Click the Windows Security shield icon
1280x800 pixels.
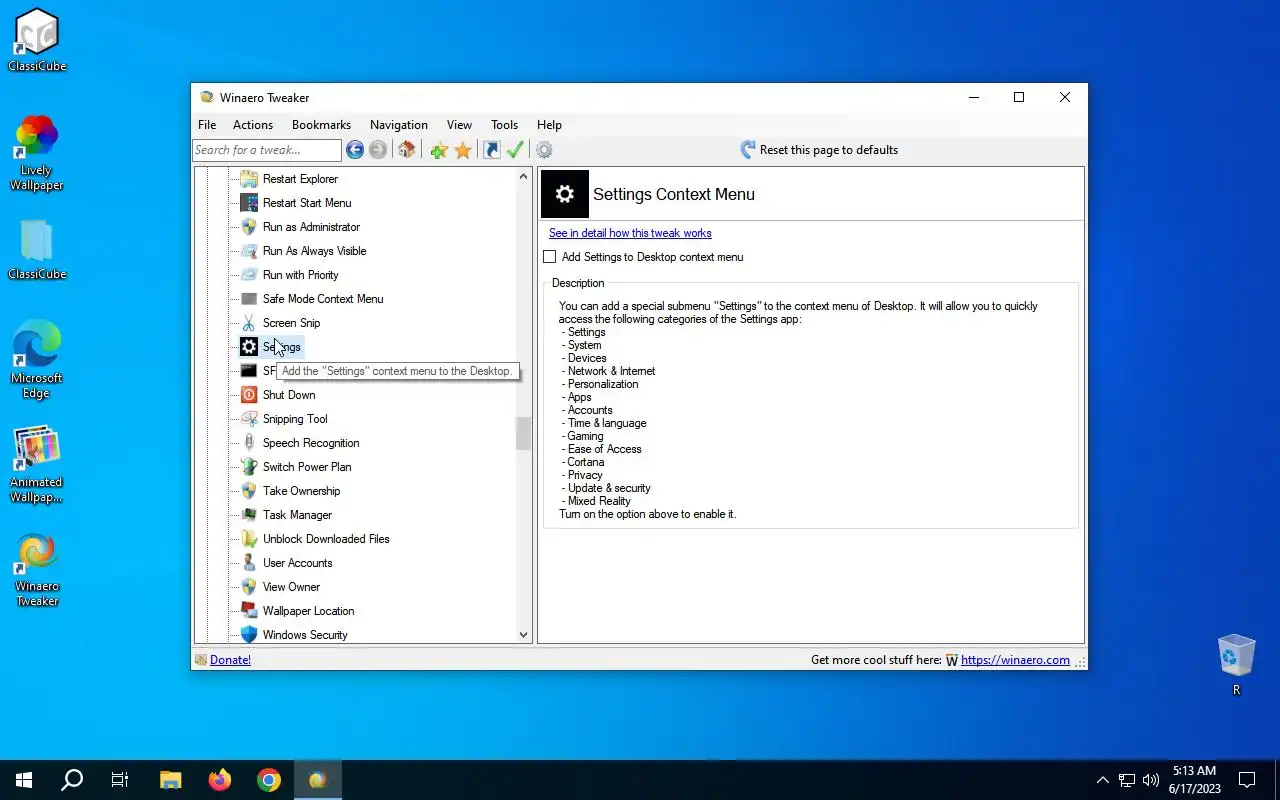tap(249, 635)
